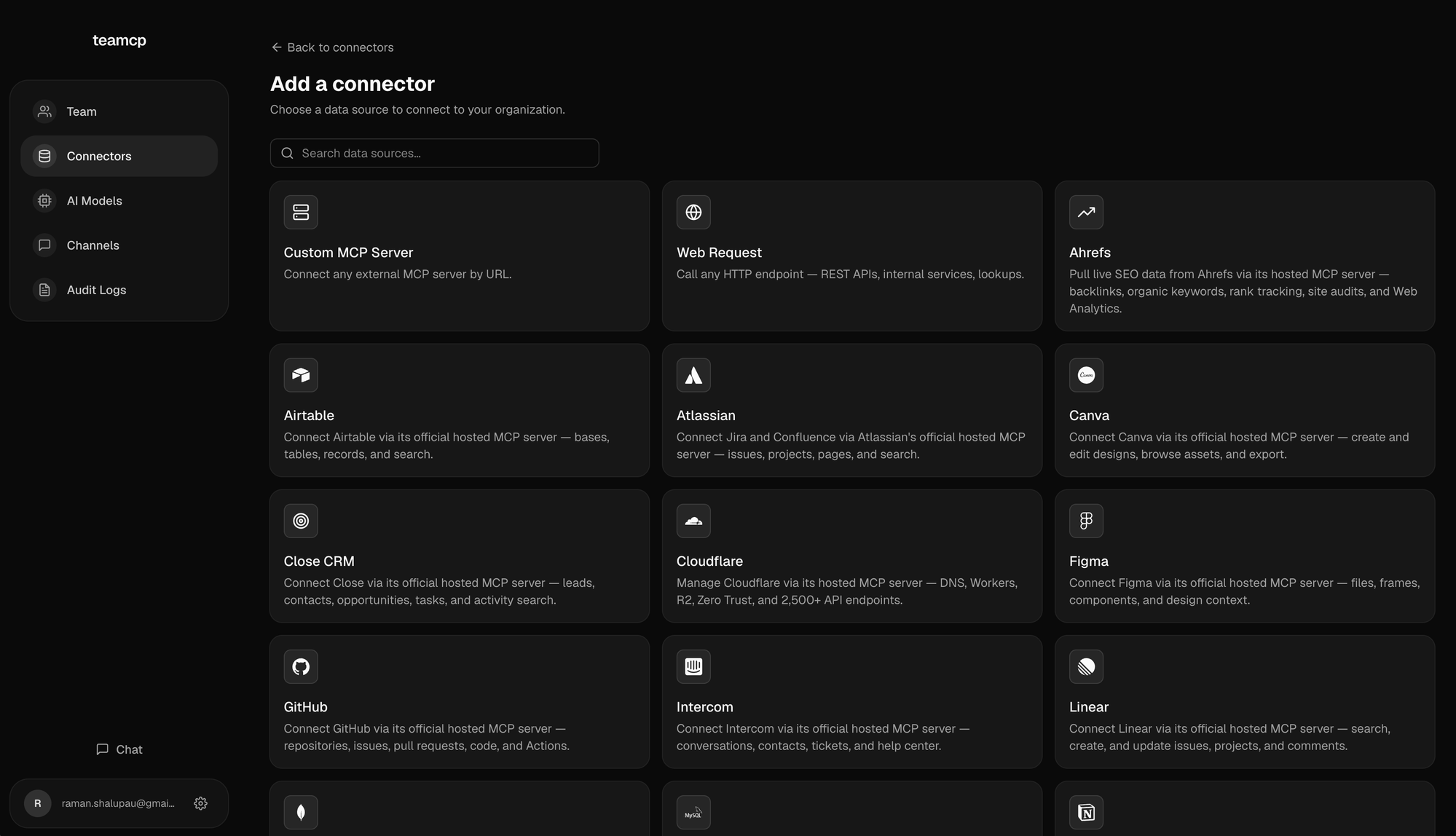Click the GitHub octocat icon
Viewport: 1456px width, 836px height.
[x=301, y=666]
